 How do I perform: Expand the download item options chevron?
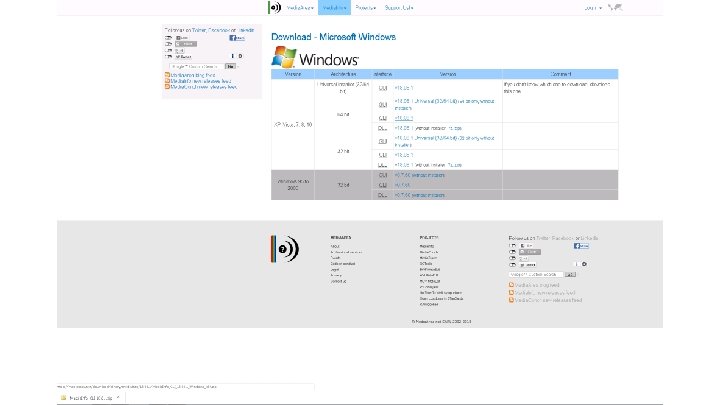[118, 398]
